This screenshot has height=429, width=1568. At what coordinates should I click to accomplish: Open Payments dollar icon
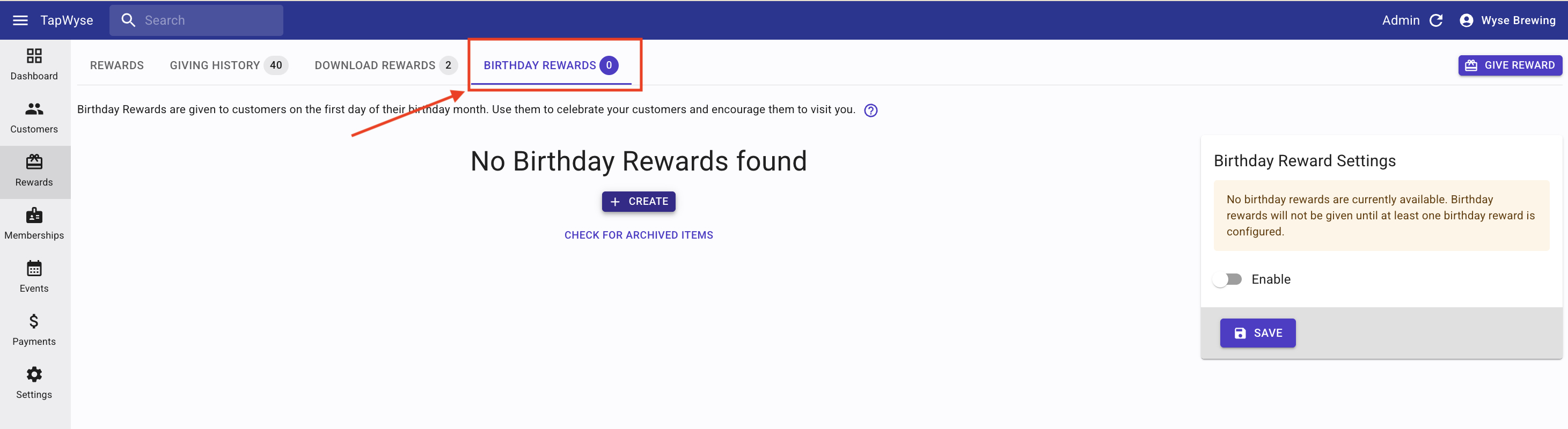pos(34,322)
